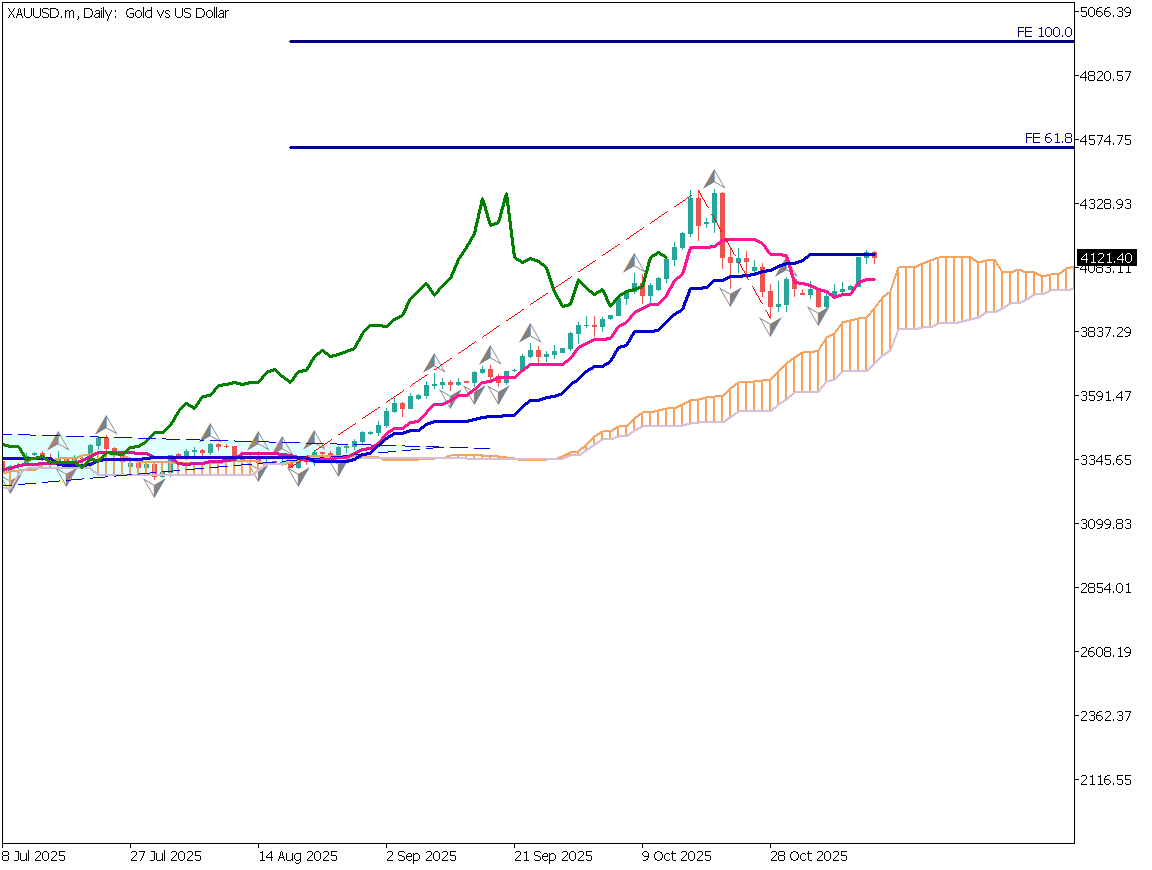This screenshot has width=1152, height=870.
Task: Click the XAUUSD.m Daily chart title
Action: (118, 13)
